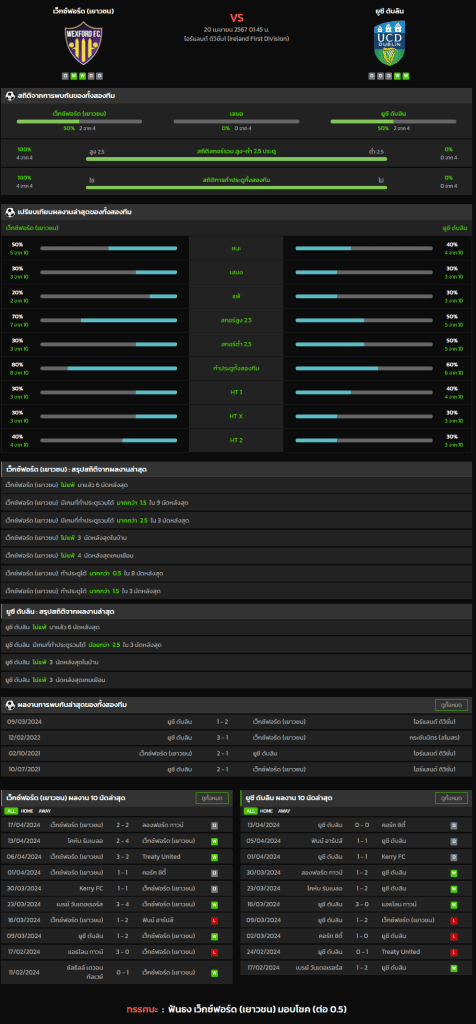Click D badge on 30/03/2024 Kerry FC row
Viewport: 476px width, 1024px height.
pos(214,888)
